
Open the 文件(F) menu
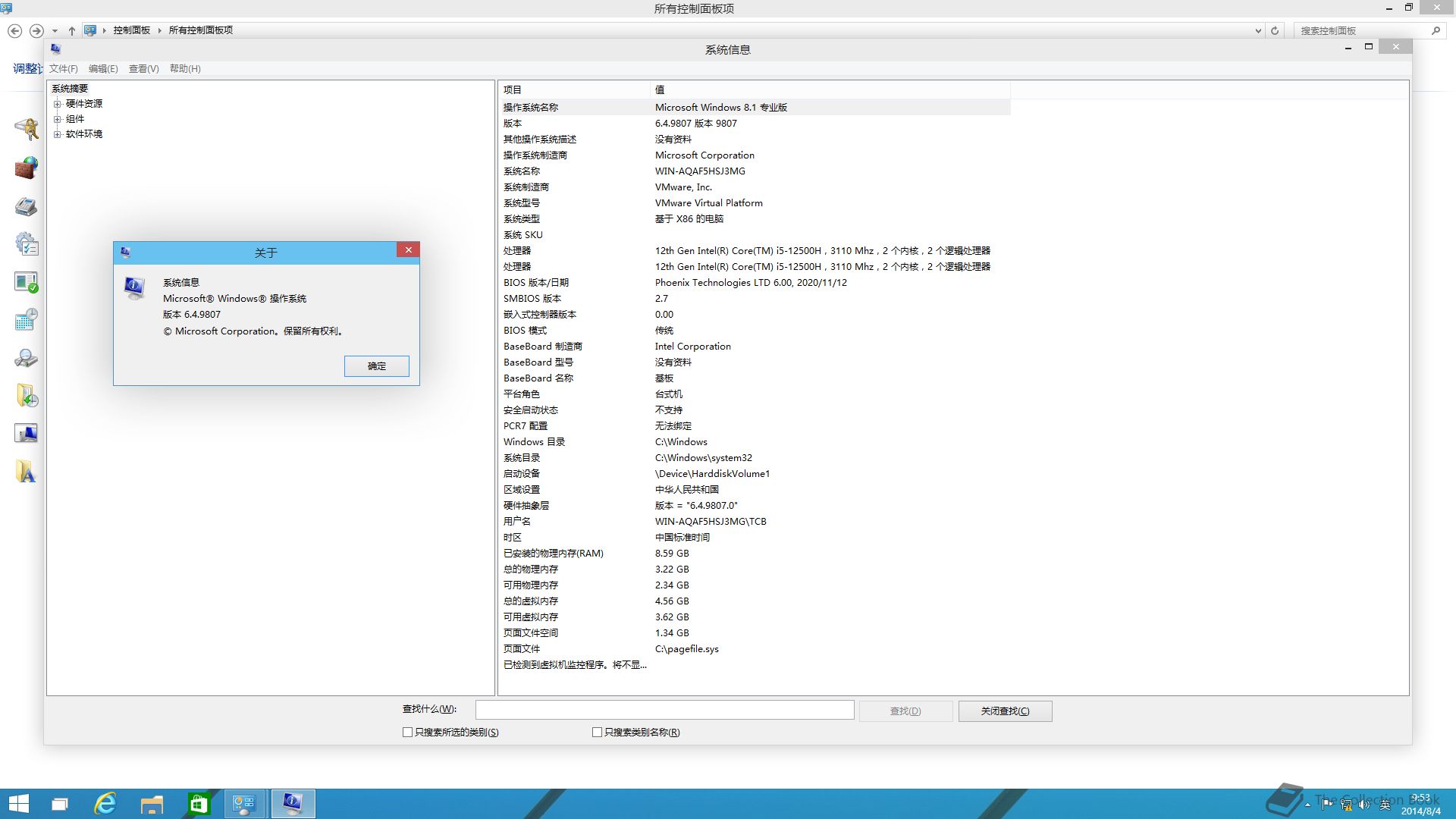(64, 68)
